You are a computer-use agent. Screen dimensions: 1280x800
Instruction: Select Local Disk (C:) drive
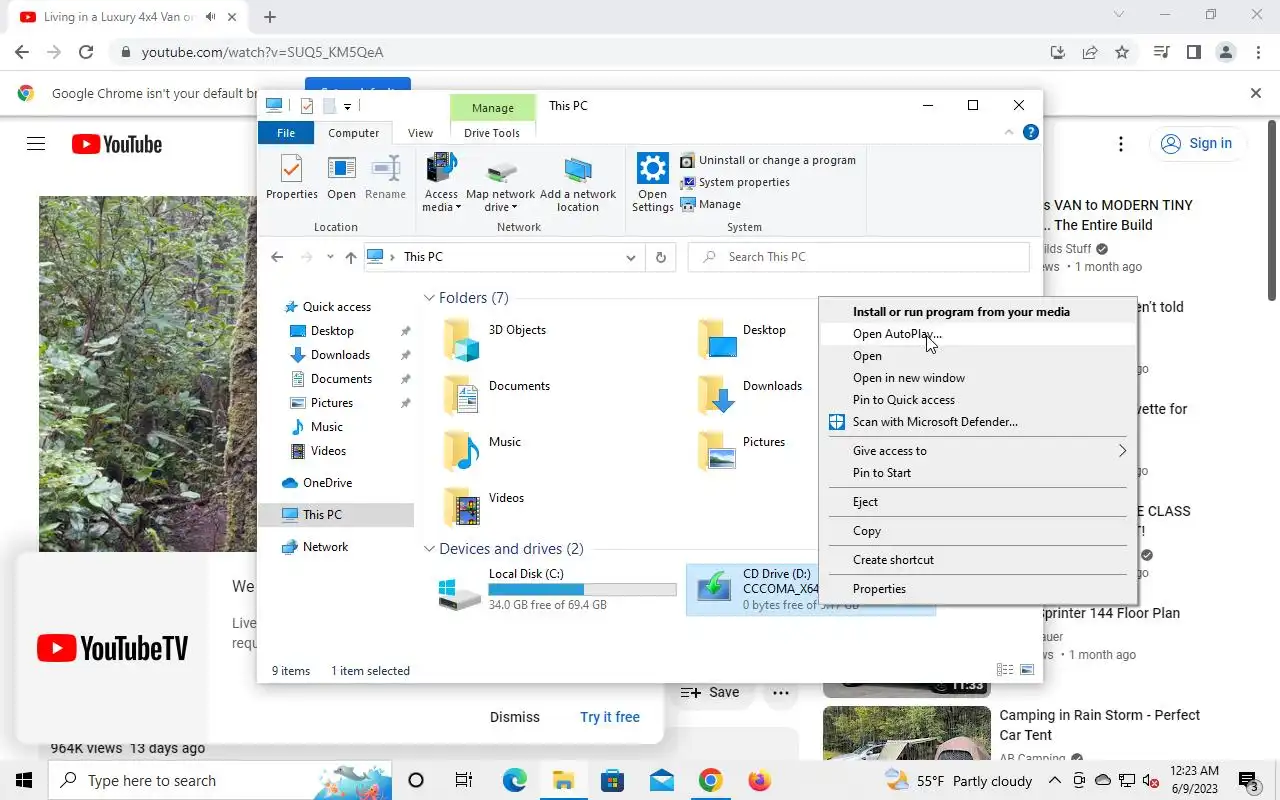tap(558, 590)
